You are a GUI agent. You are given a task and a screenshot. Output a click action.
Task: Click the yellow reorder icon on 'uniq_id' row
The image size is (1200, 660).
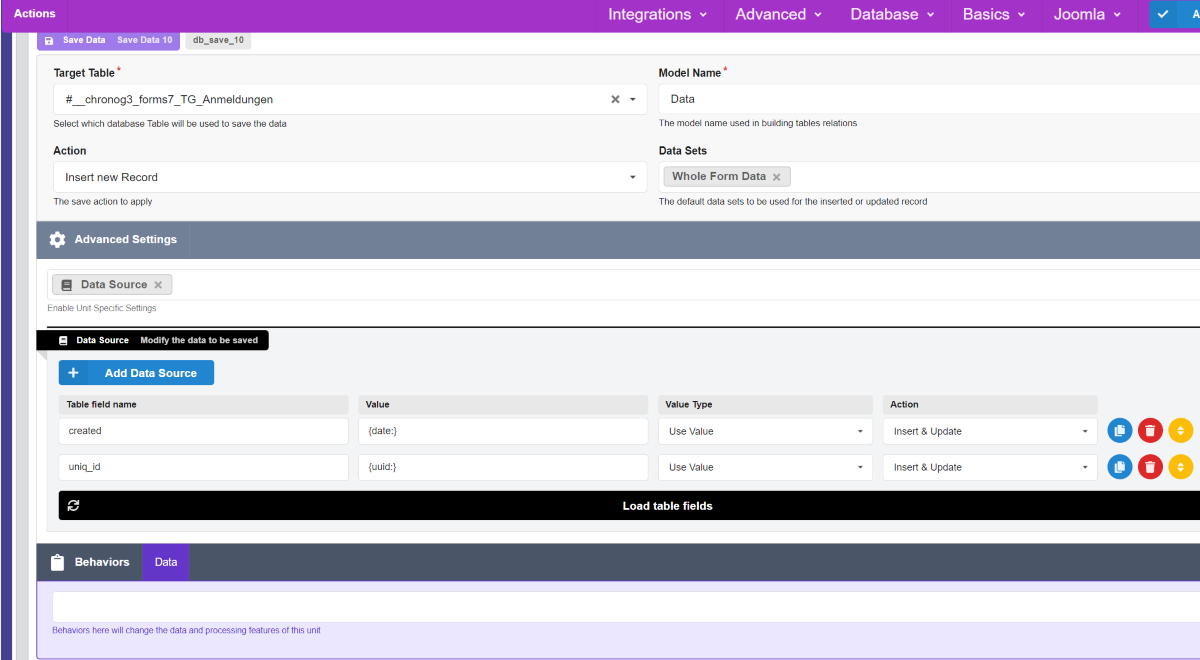pyautogui.click(x=1181, y=467)
